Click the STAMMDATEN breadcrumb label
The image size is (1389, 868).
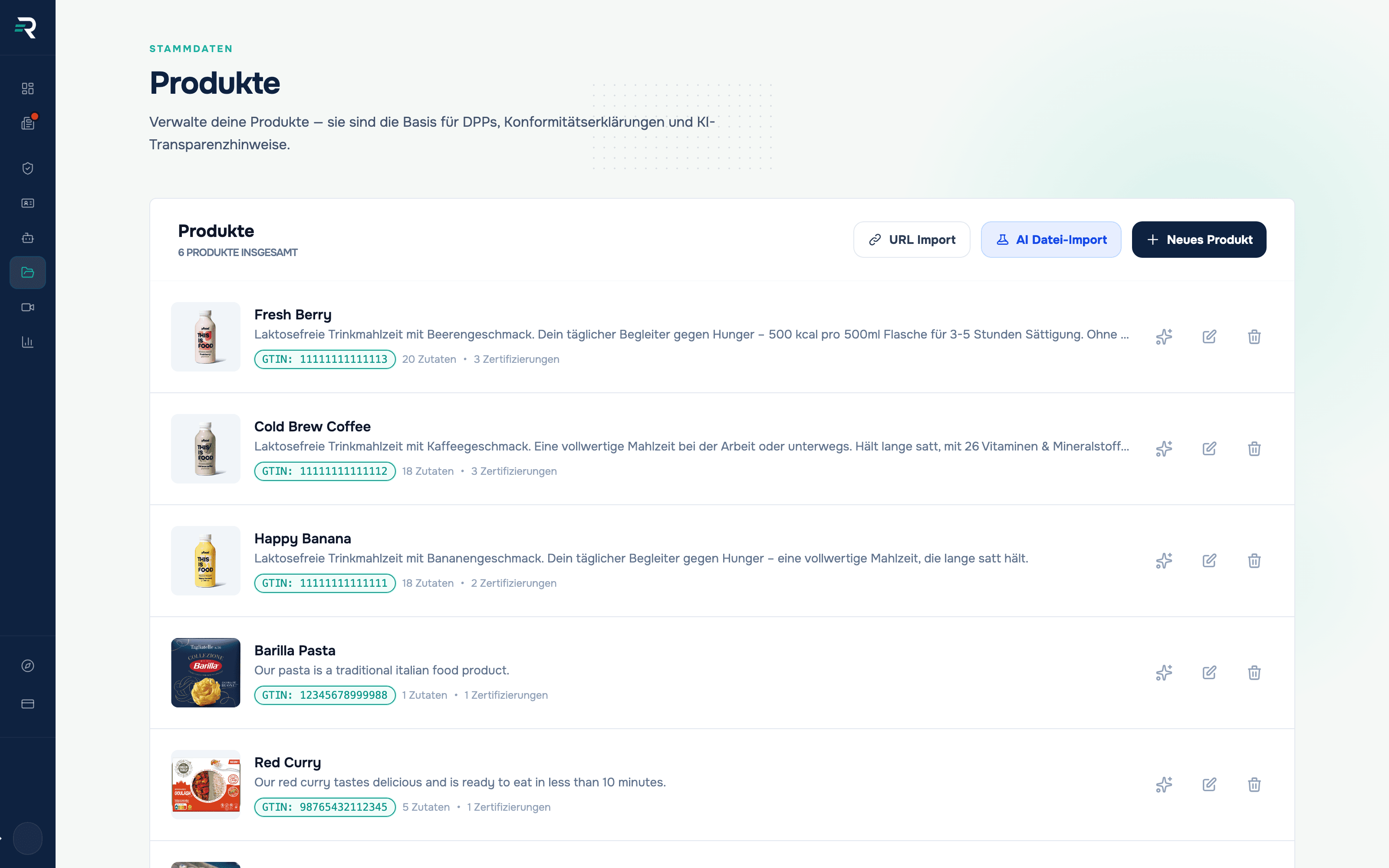coord(191,49)
